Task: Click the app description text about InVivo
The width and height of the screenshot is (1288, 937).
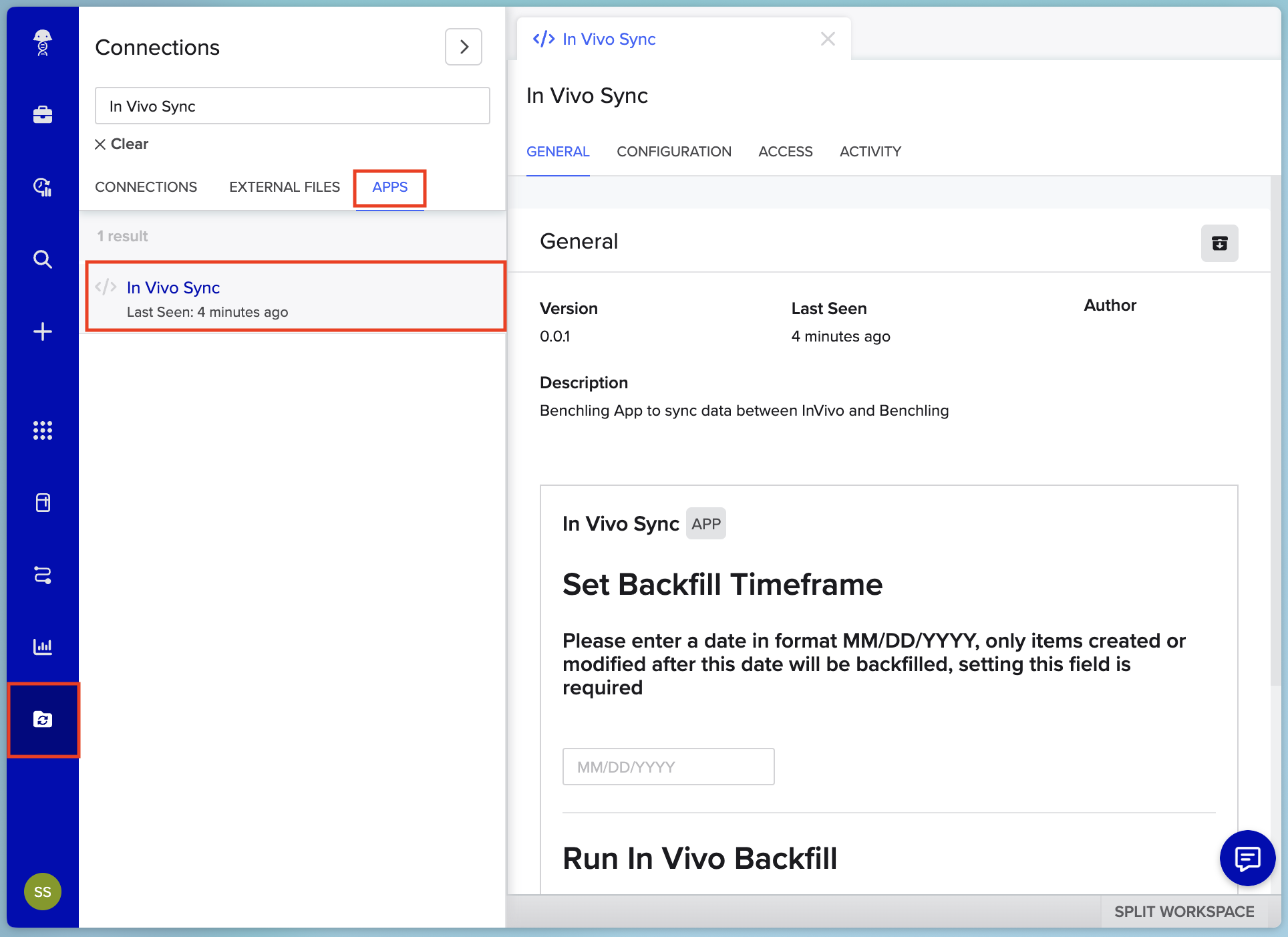Action: [x=744, y=410]
